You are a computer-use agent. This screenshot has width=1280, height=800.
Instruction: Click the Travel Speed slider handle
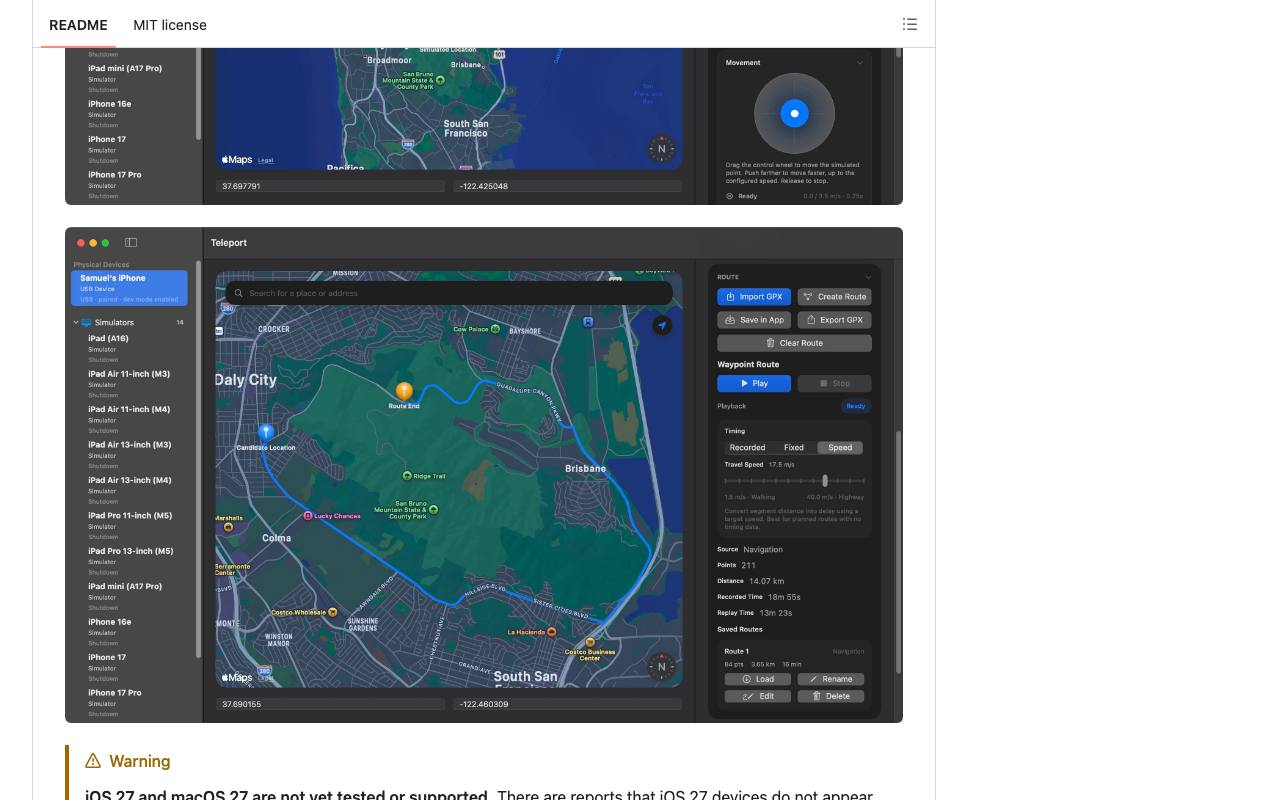click(x=825, y=481)
